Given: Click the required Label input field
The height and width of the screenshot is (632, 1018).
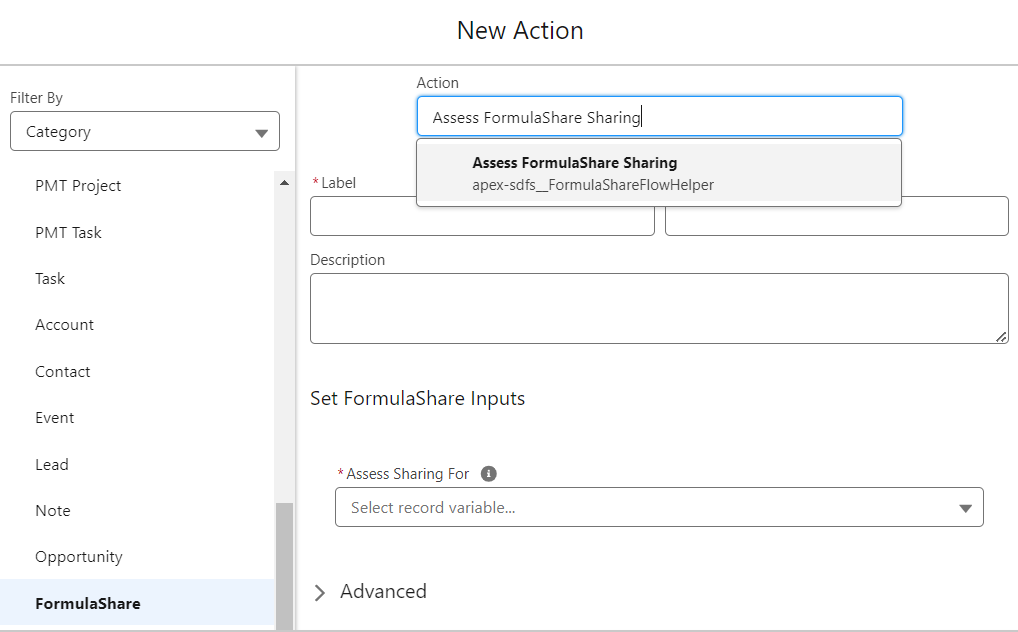Looking at the screenshot, I should [x=482, y=216].
